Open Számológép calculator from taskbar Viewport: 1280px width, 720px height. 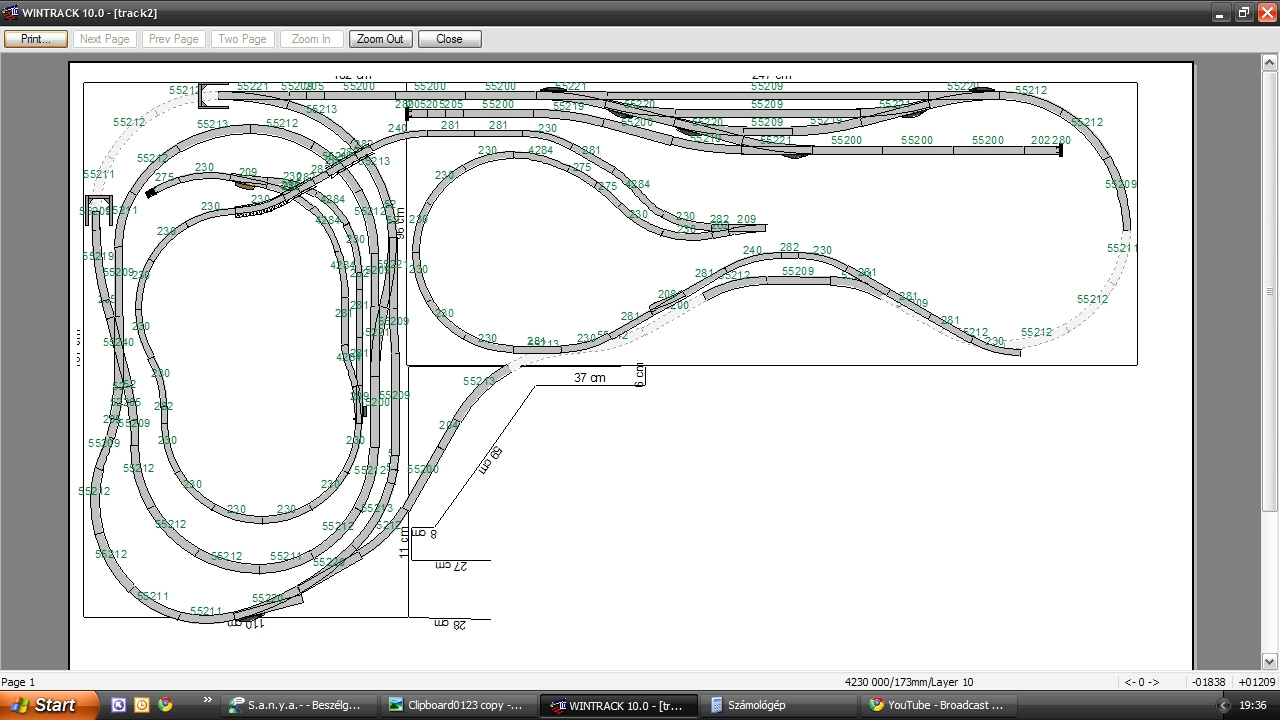click(x=781, y=705)
